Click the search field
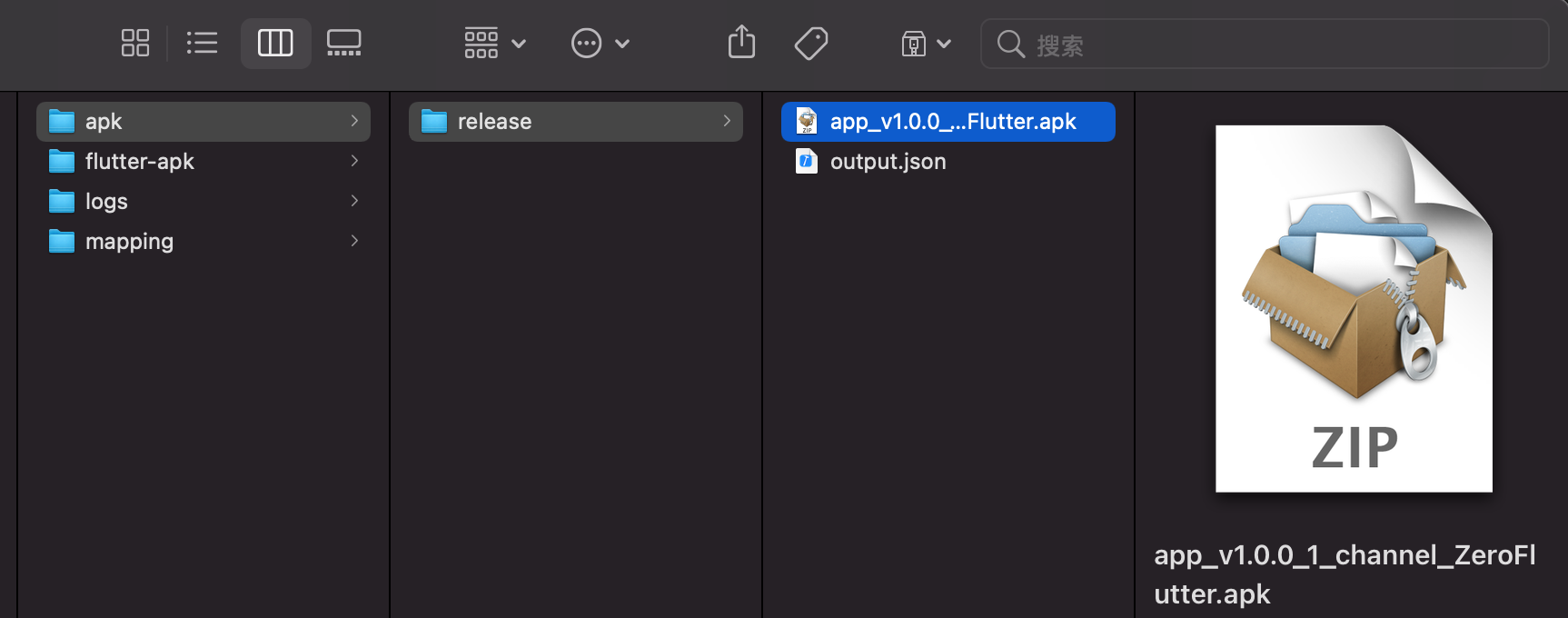 pos(1272,45)
